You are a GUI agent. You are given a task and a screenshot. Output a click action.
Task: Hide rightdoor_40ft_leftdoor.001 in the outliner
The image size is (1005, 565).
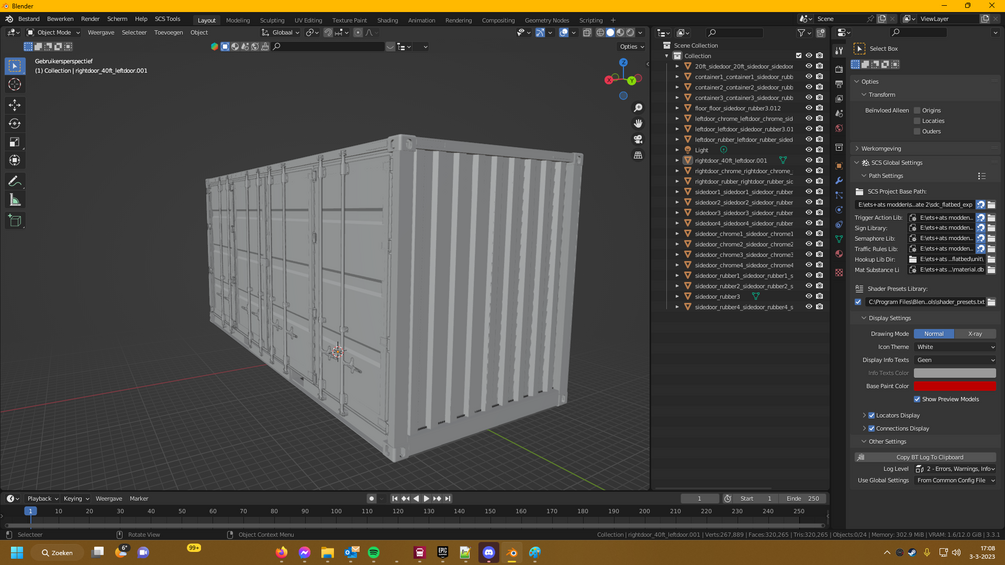point(809,160)
